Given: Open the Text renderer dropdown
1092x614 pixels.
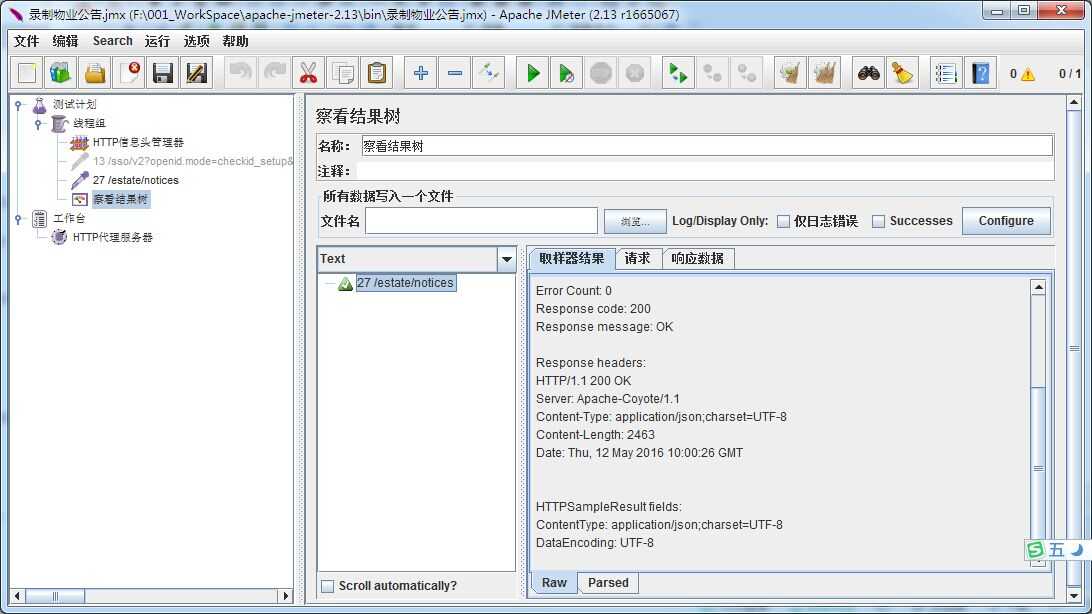Looking at the screenshot, I should tap(506, 259).
